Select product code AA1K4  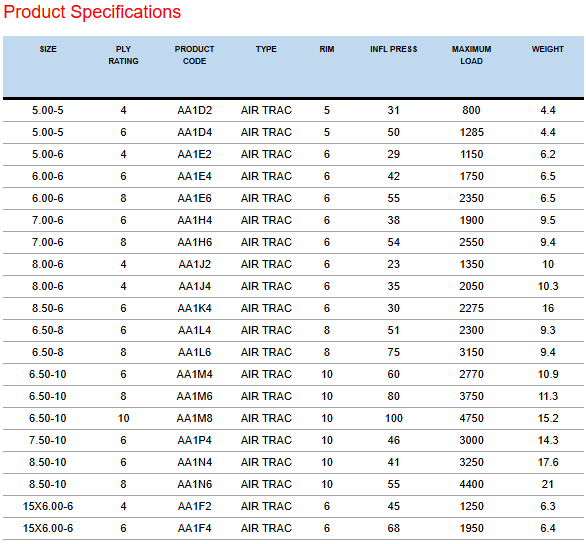pos(194,308)
